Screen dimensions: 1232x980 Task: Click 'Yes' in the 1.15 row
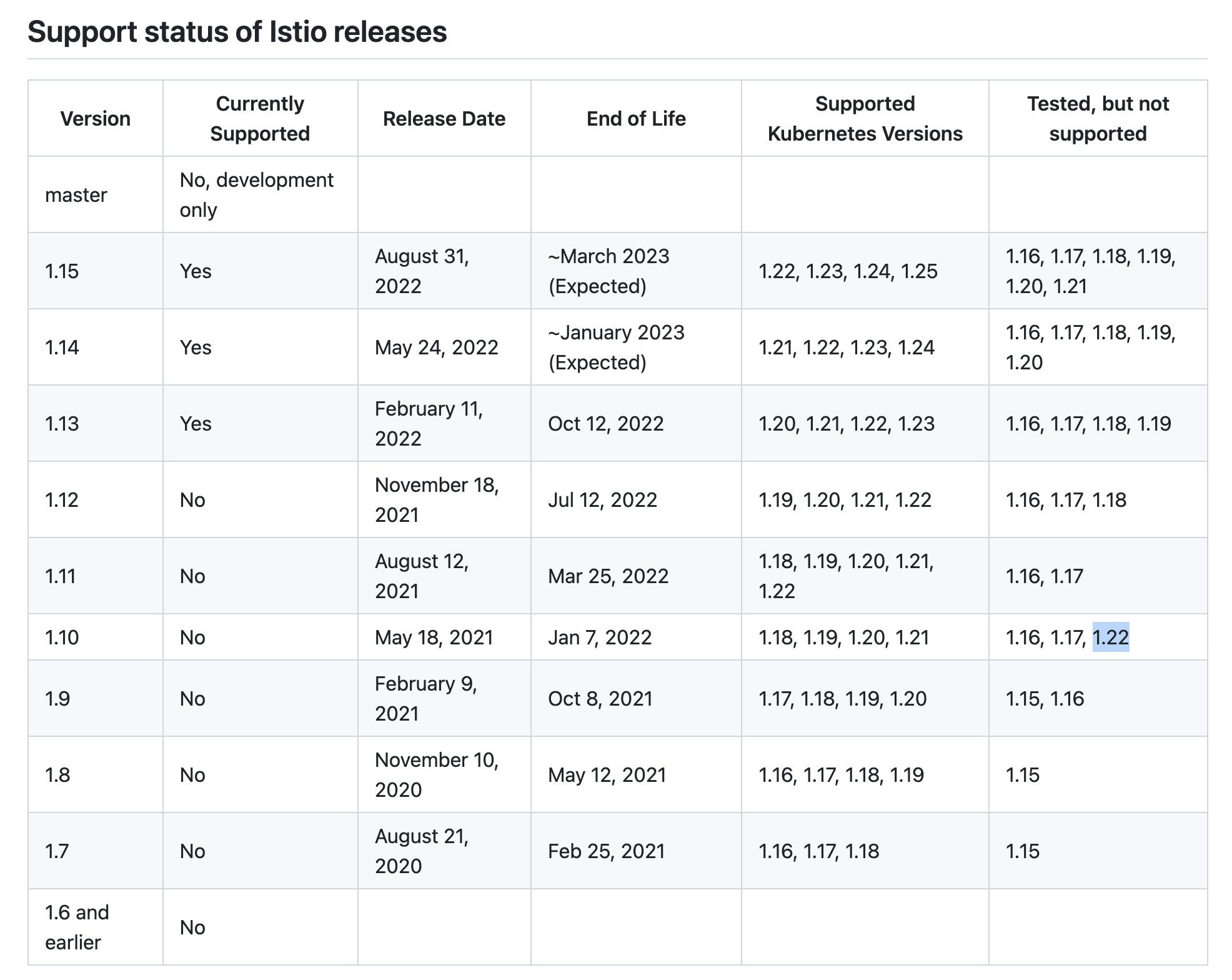click(196, 271)
